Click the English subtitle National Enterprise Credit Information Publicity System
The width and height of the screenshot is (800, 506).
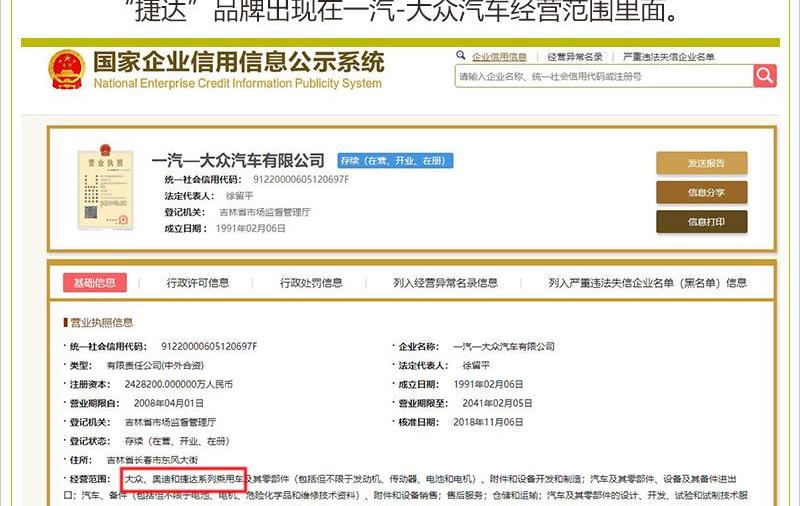tap(238, 83)
